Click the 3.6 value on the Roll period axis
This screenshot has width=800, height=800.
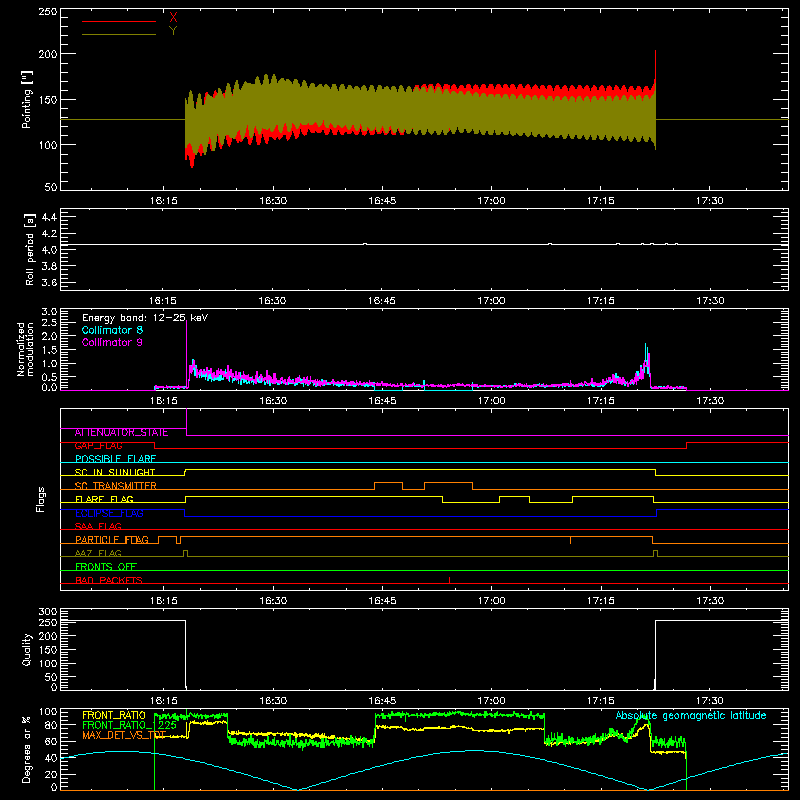[49, 282]
